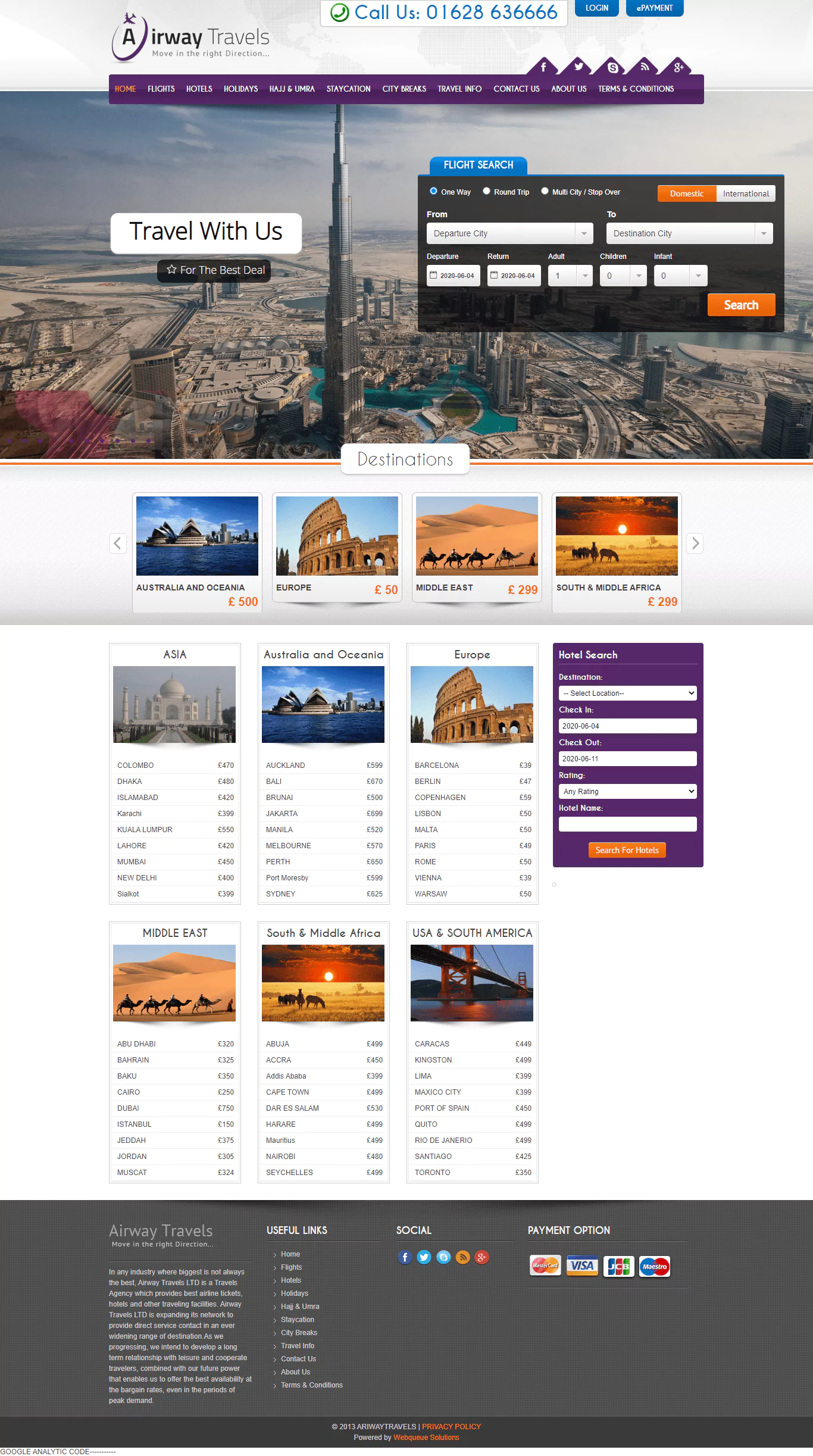813x1456 pixels.
Task: Expand the Departure City dropdown
Action: tap(509, 233)
